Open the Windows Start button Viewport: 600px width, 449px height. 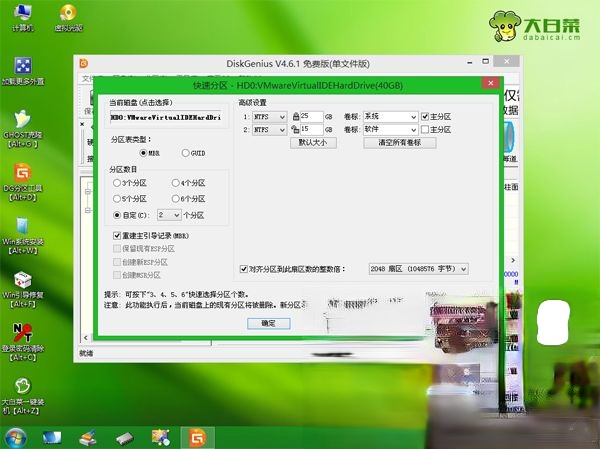click(x=15, y=438)
